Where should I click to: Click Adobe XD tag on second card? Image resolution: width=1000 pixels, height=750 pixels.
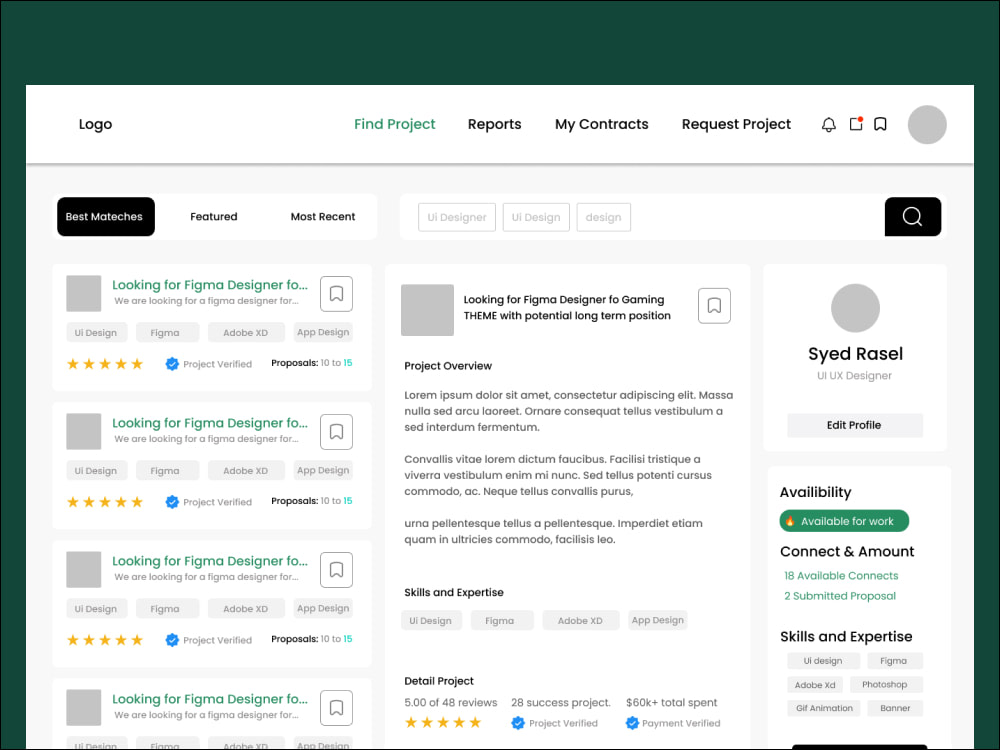tap(246, 471)
